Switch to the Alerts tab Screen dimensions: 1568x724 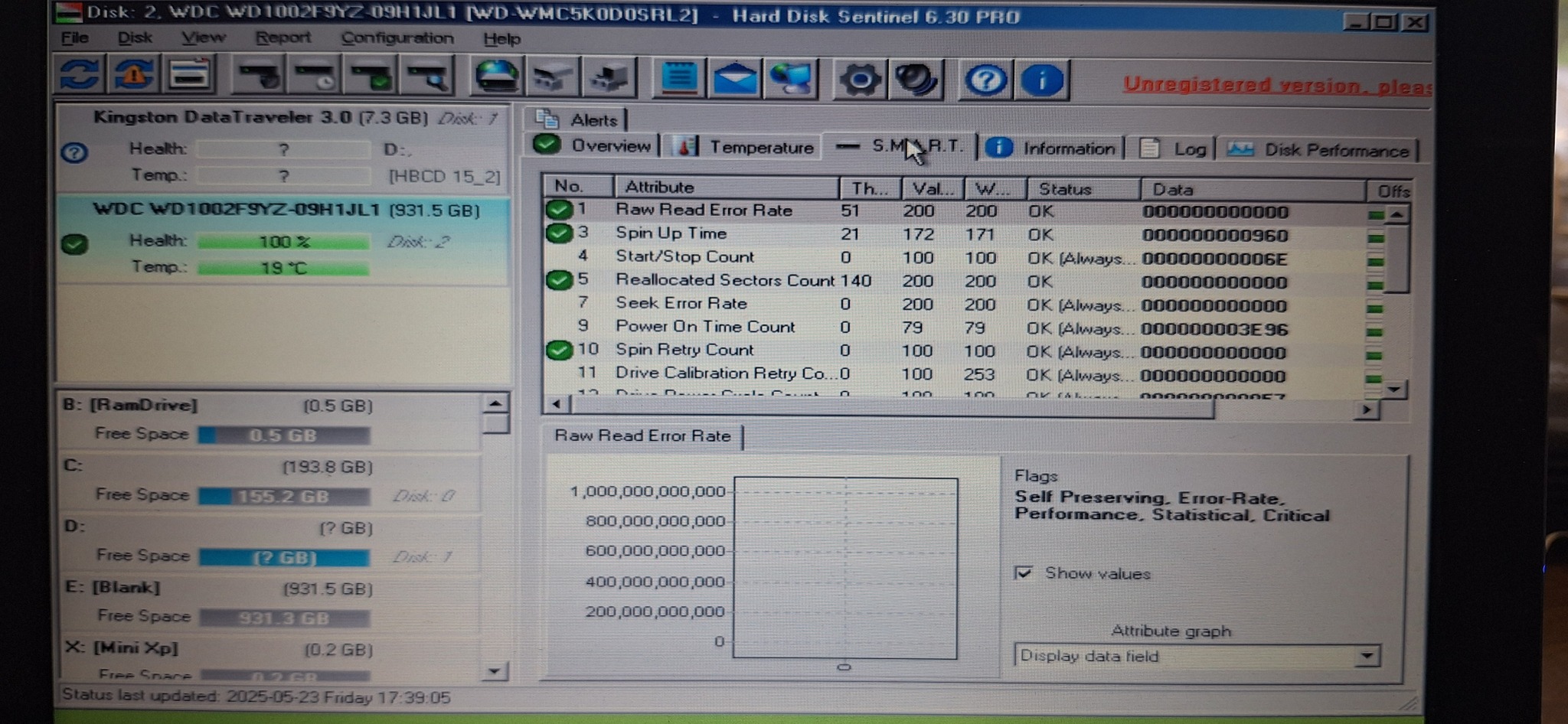pyautogui.click(x=577, y=119)
